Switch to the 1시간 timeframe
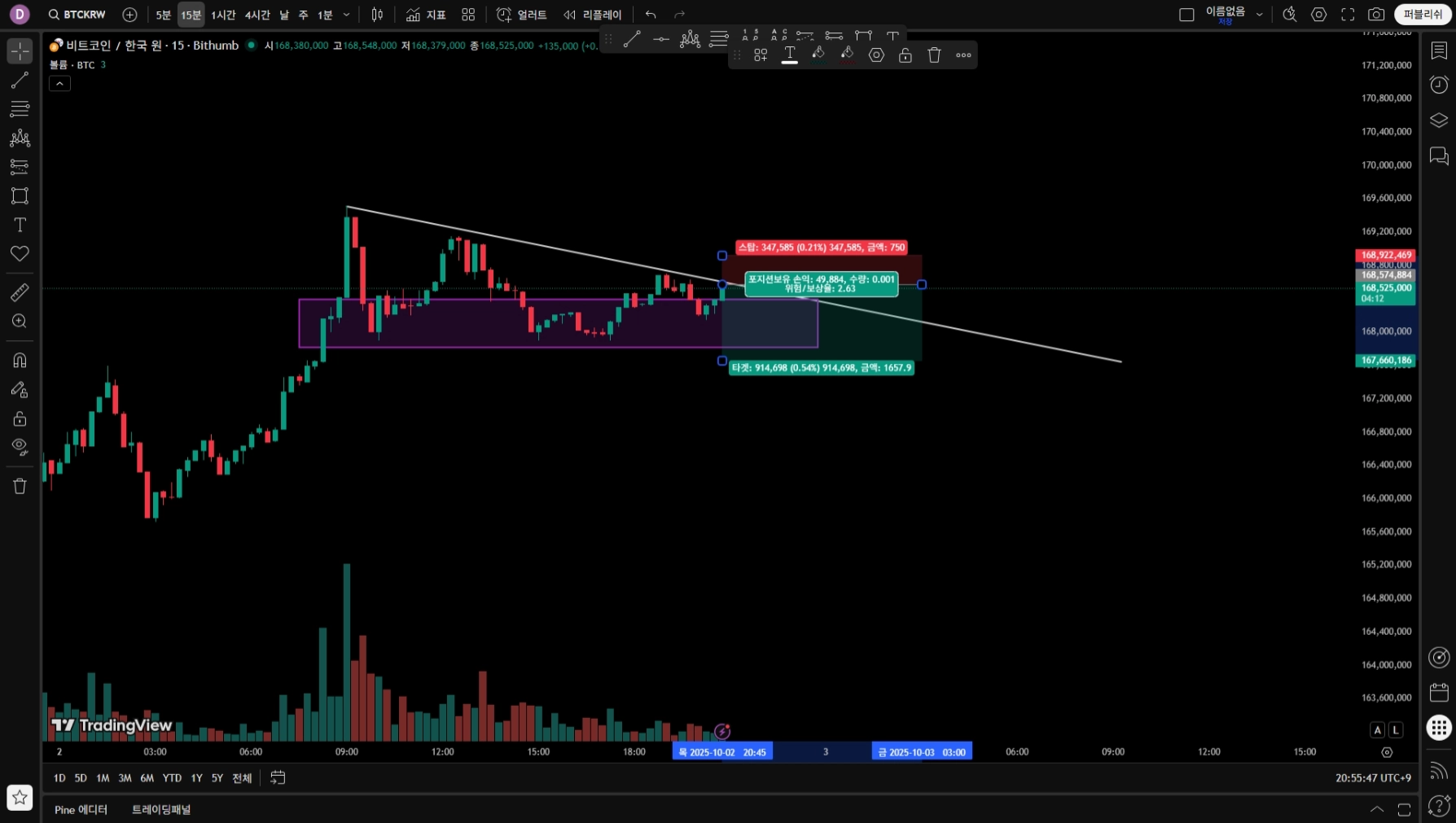The width and height of the screenshot is (1456, 823). pyautogui.click(x=223, y=15)
